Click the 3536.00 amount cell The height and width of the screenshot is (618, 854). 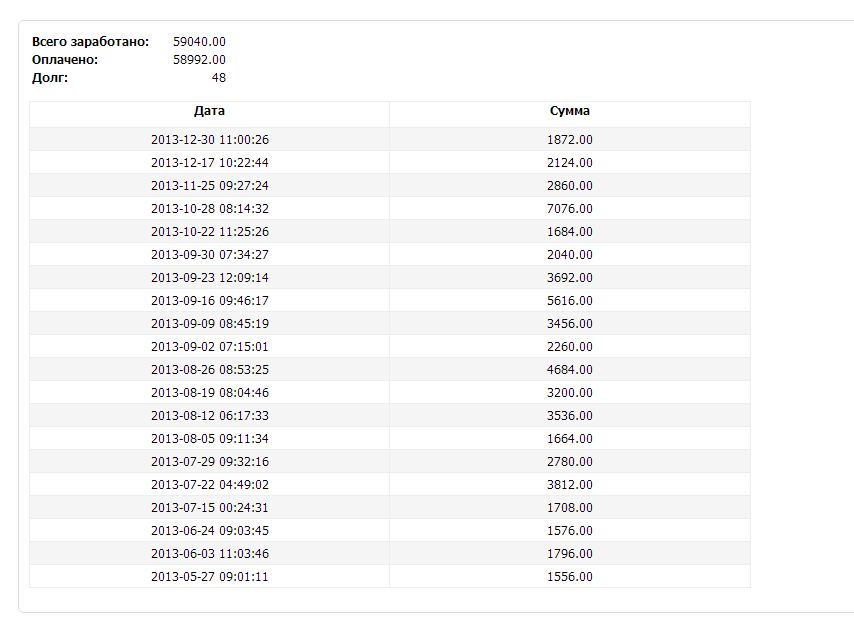[x=570, y=415]
